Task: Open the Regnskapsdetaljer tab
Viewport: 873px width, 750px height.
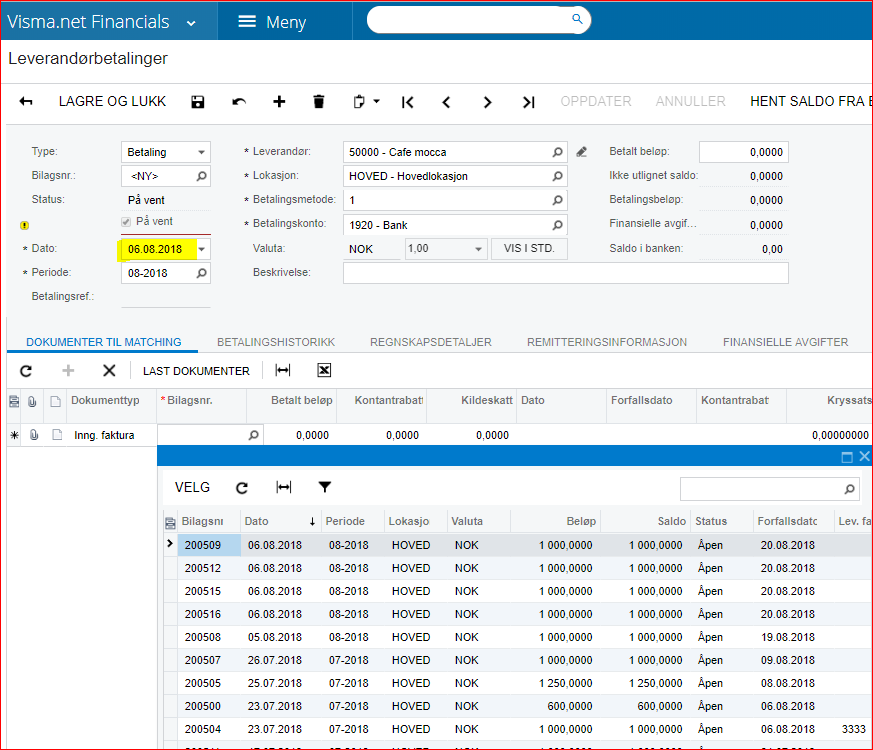Action: point(430,342)
